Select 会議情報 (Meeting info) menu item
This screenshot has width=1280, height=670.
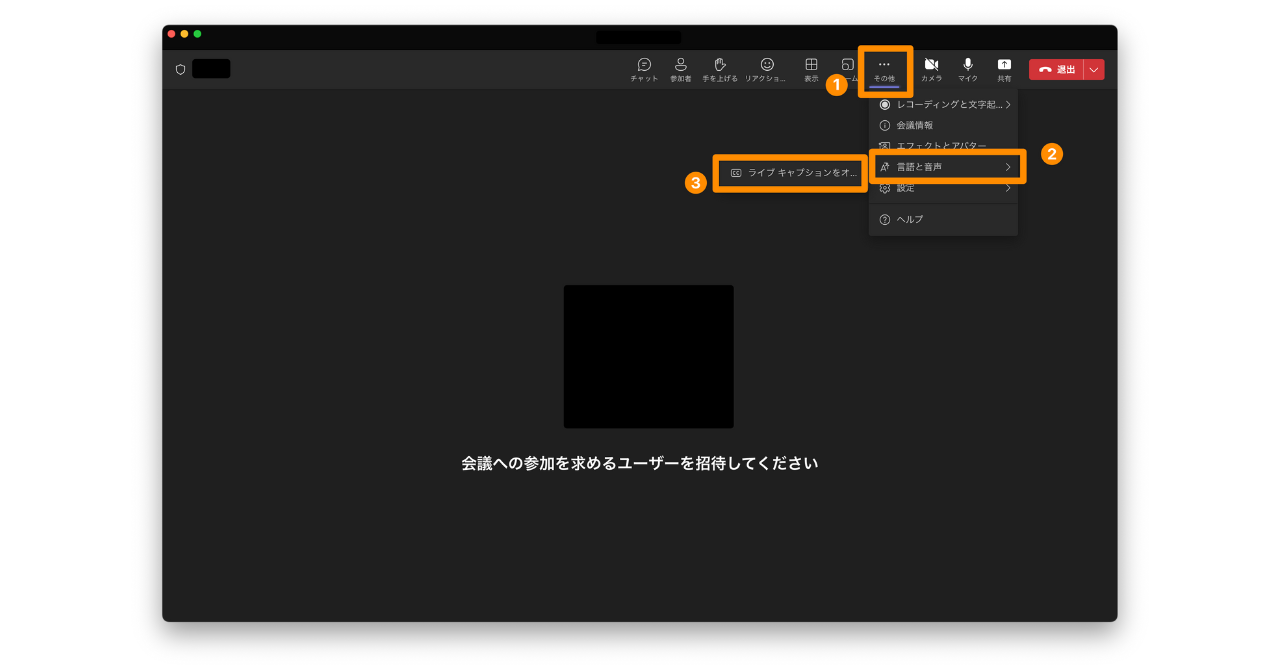pos(914,125)
